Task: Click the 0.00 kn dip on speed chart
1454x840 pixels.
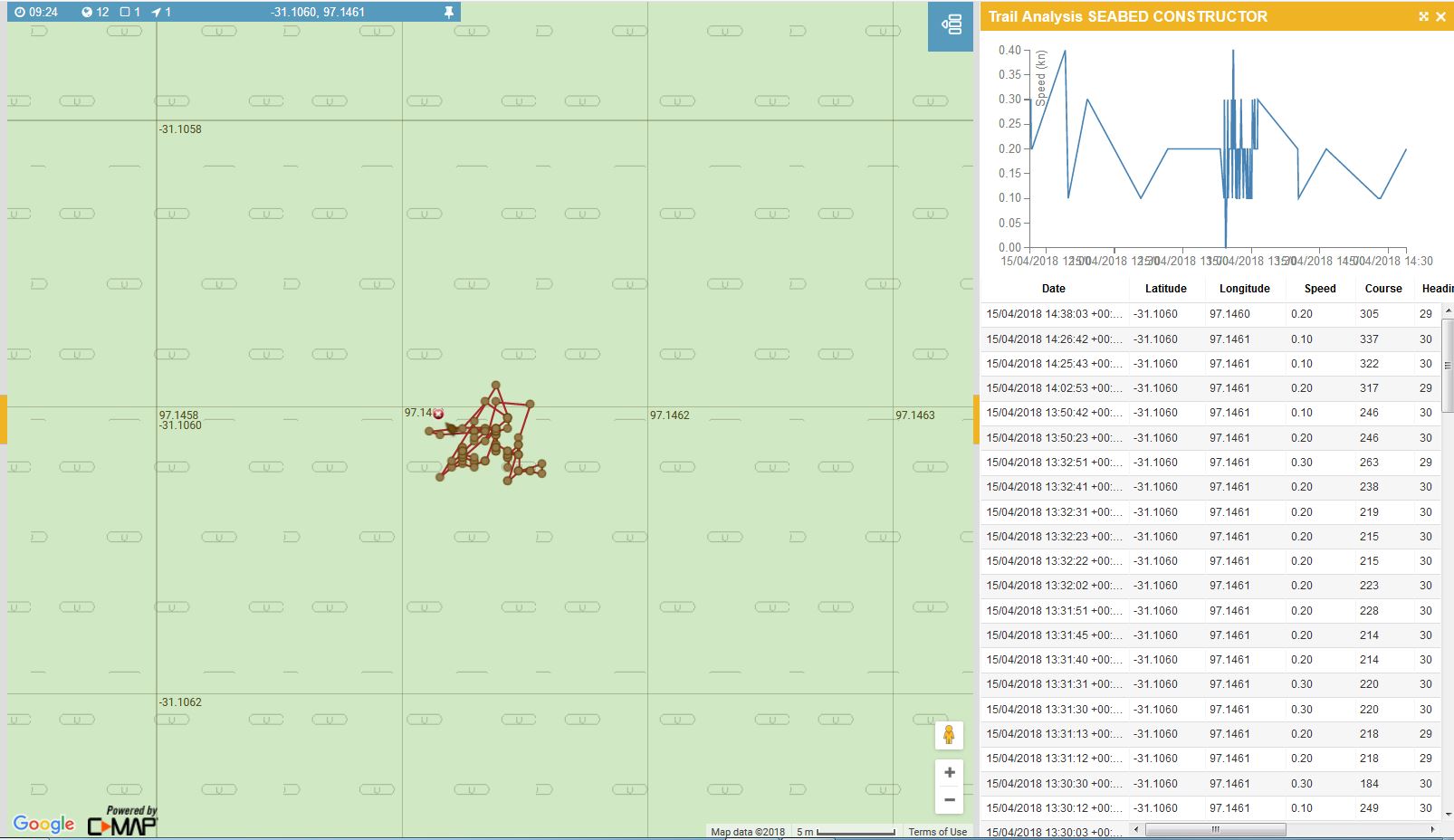Action: pos(1226,246)
